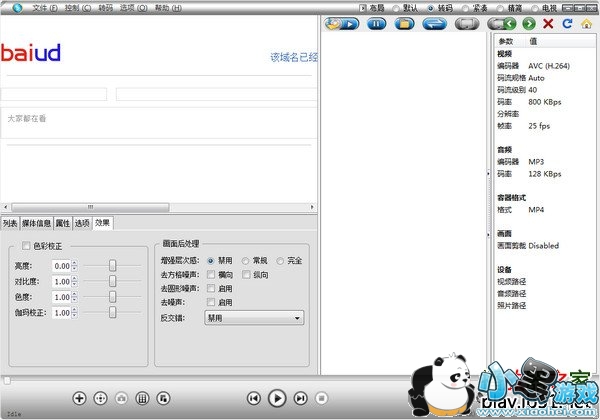Select the 紧凑 layout radio button
The width and height of the screenshot is (600, 420).
465,8
